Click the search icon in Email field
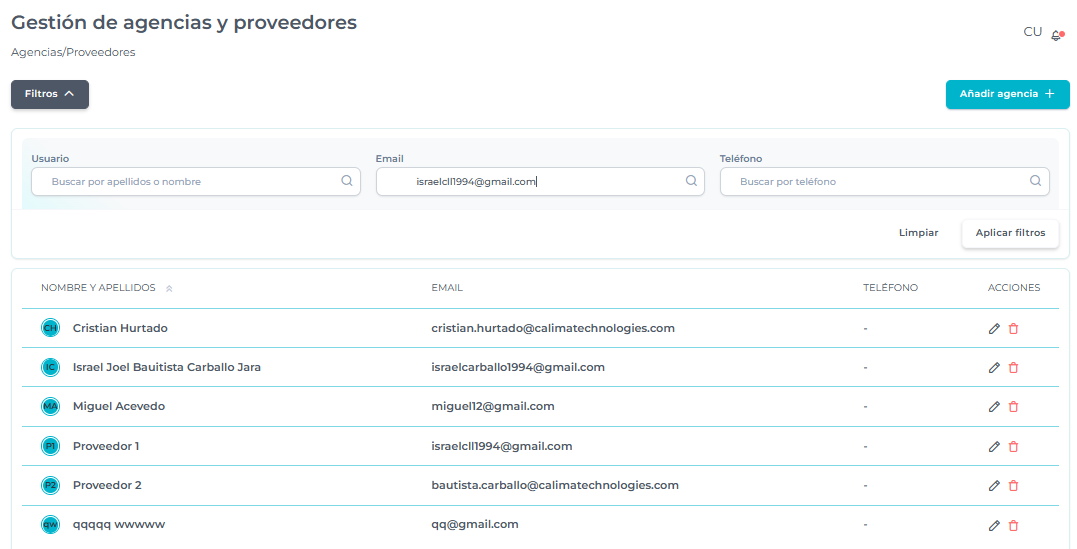 click(x=691, y=181)
